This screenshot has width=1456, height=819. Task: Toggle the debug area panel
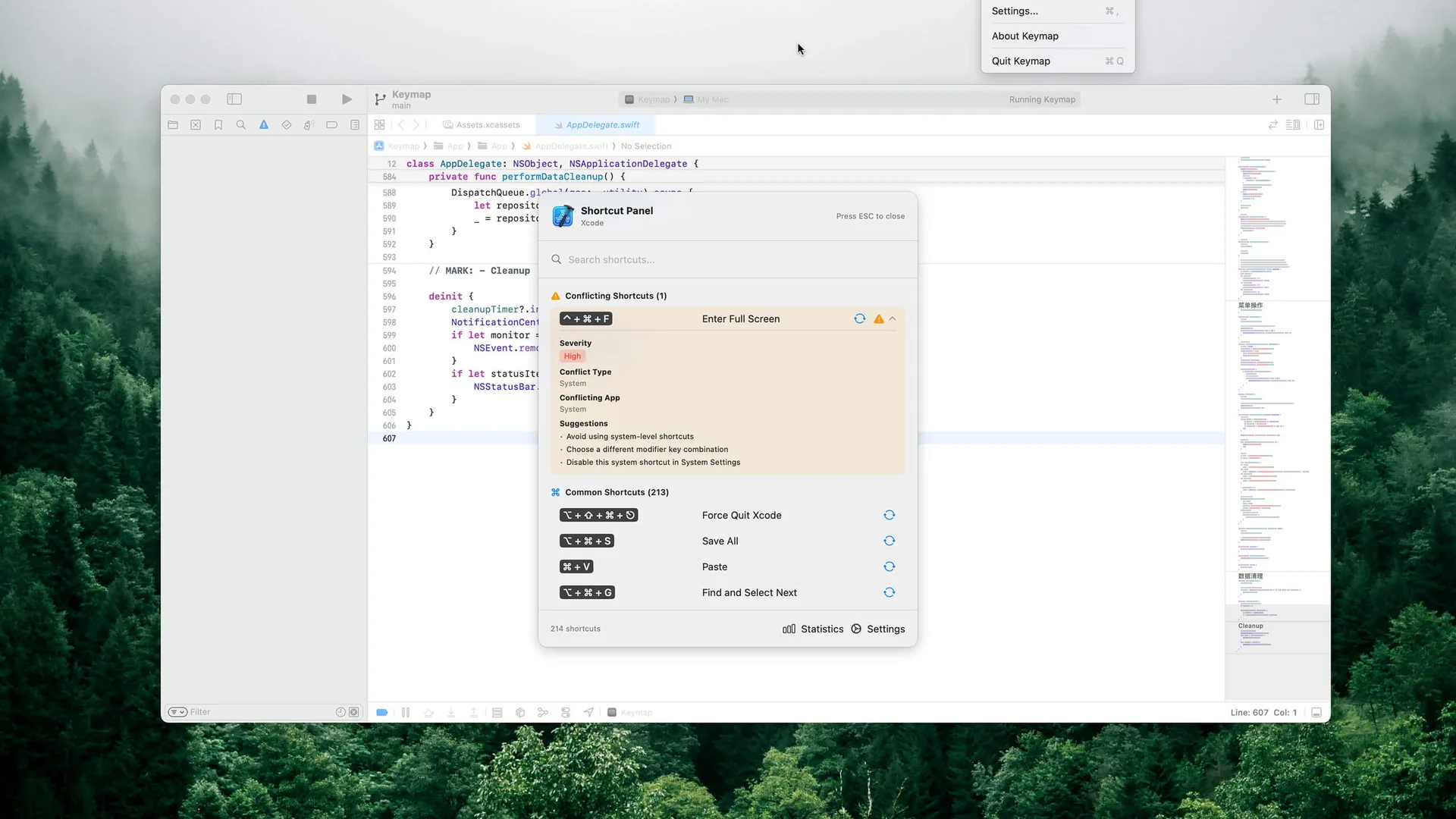(1316, 713)
